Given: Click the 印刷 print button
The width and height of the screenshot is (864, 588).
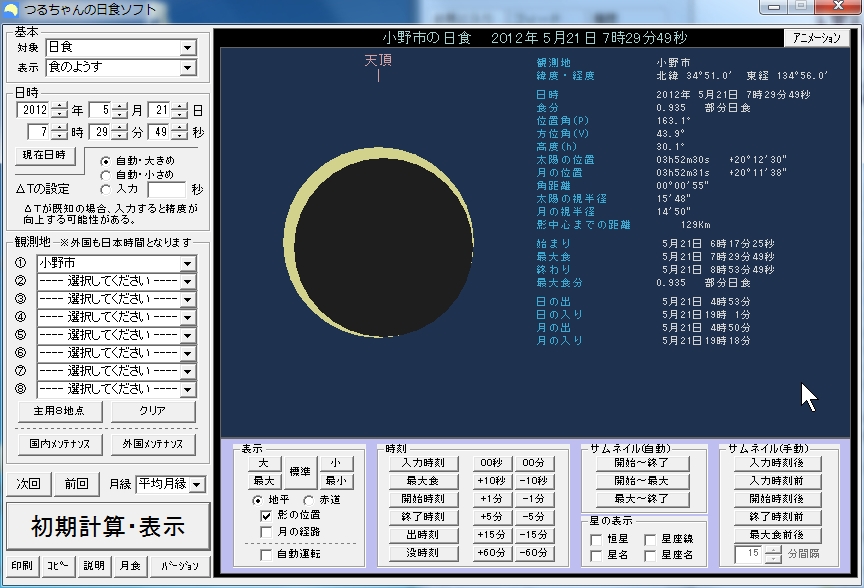Looking at the screenshot, I should coord(22,565).
